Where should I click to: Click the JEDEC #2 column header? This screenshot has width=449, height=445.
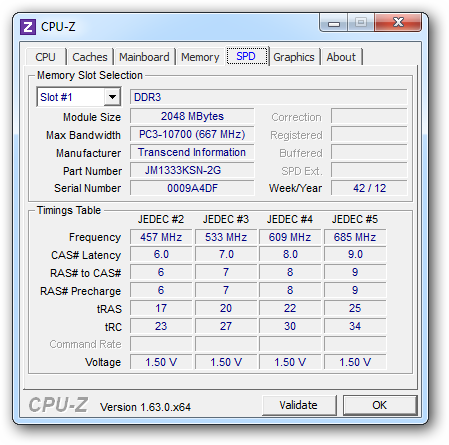point(161,219)
